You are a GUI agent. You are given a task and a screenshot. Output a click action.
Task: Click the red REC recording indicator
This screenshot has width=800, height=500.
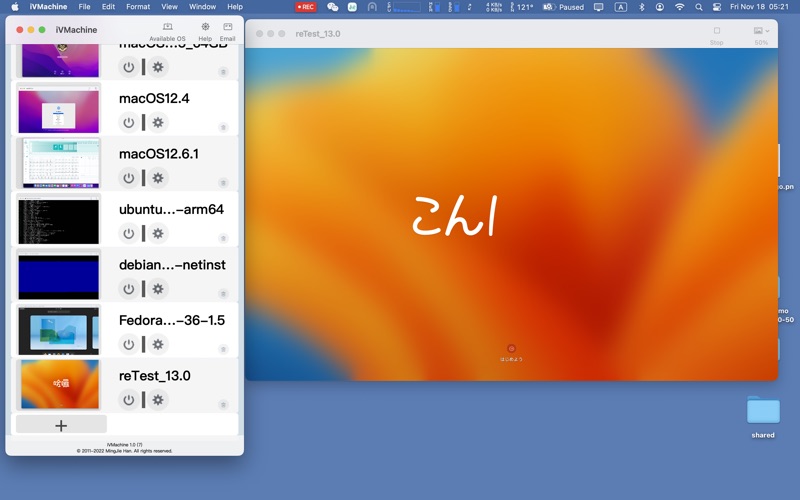click(x=306, y=7)
